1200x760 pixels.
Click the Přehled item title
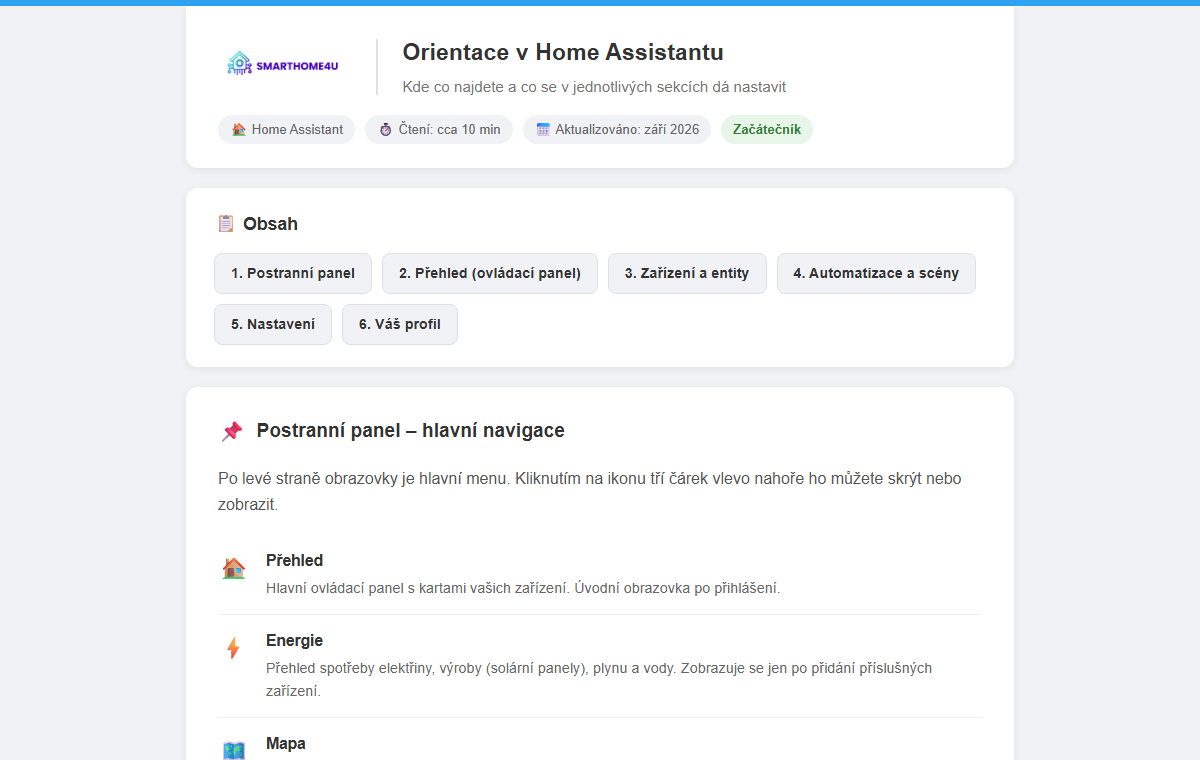click(294, 560)
